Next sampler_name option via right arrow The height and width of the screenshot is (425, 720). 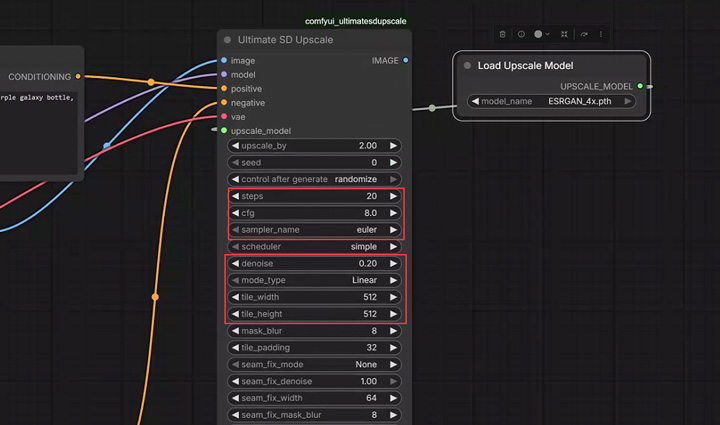[x=394, y=229]
